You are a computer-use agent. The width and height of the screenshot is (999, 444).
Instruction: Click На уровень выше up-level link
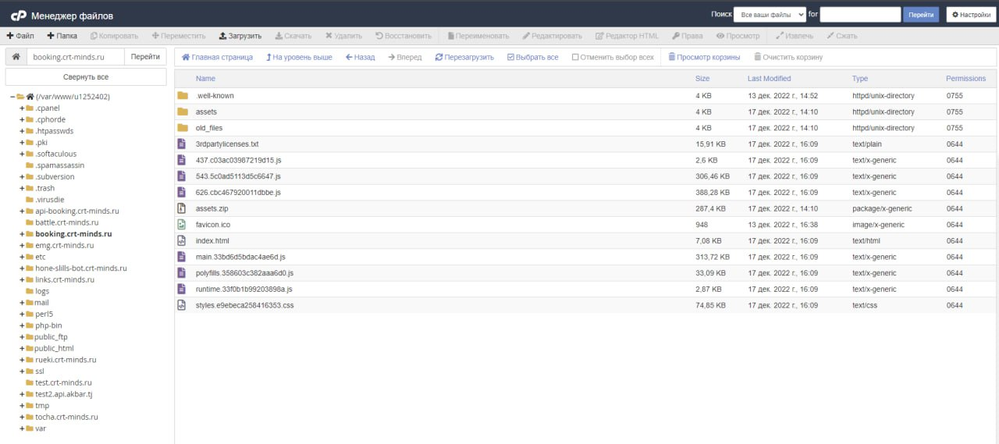coord(299,57)
